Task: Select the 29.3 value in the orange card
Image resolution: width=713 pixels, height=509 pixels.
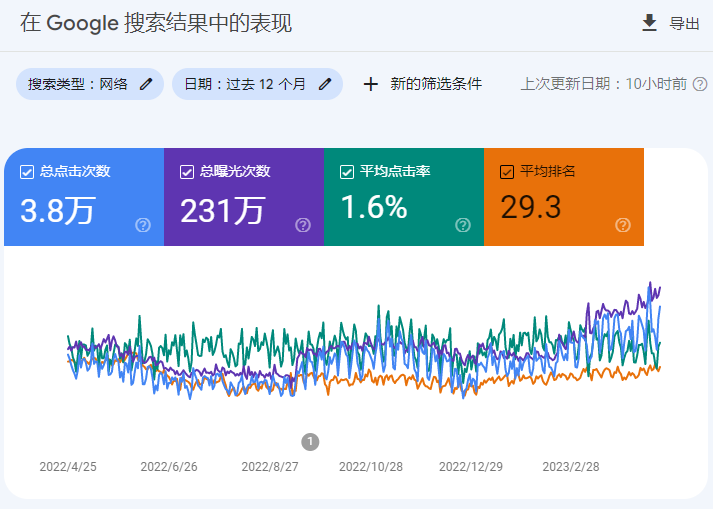Action: click(530, 208)
